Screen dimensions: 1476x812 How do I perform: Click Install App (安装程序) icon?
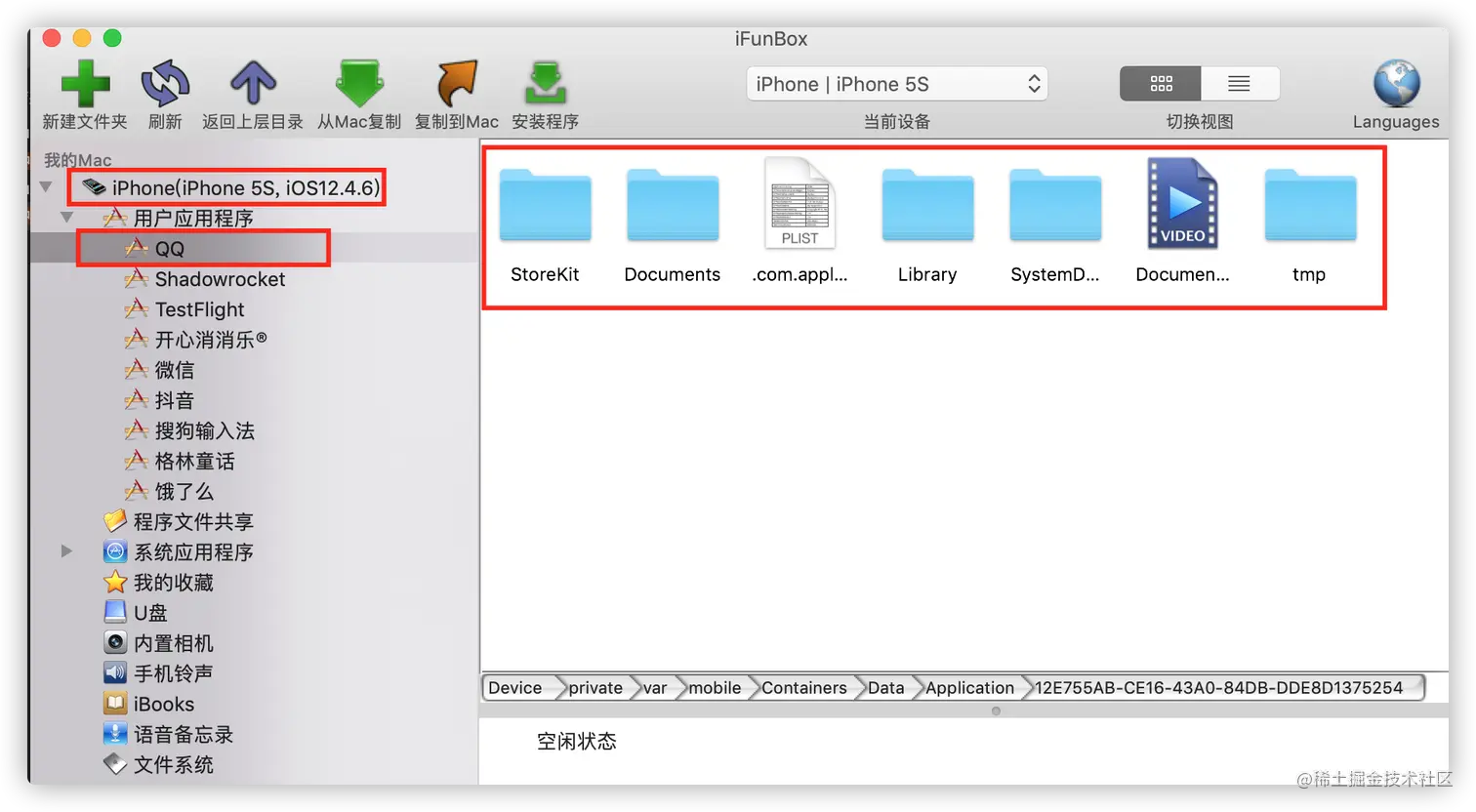pyautogui.click(x=546, y=83)
